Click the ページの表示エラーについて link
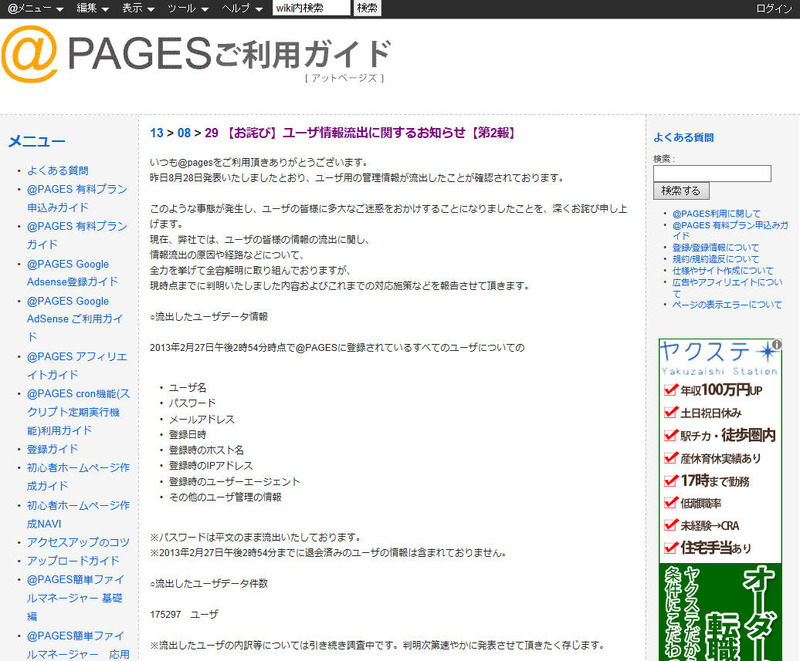The image size is (800, 661). [727, 305]
